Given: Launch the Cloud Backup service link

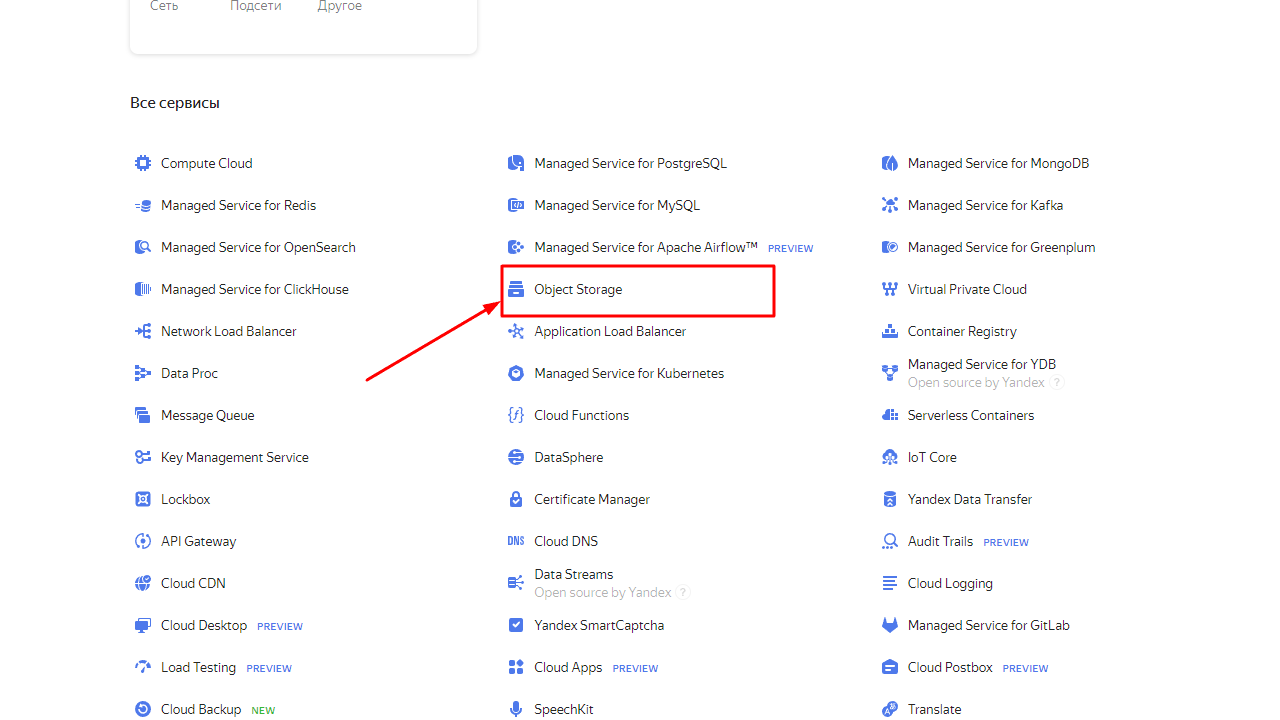Looking at the screenshot, I should click(x=201, y=709).
